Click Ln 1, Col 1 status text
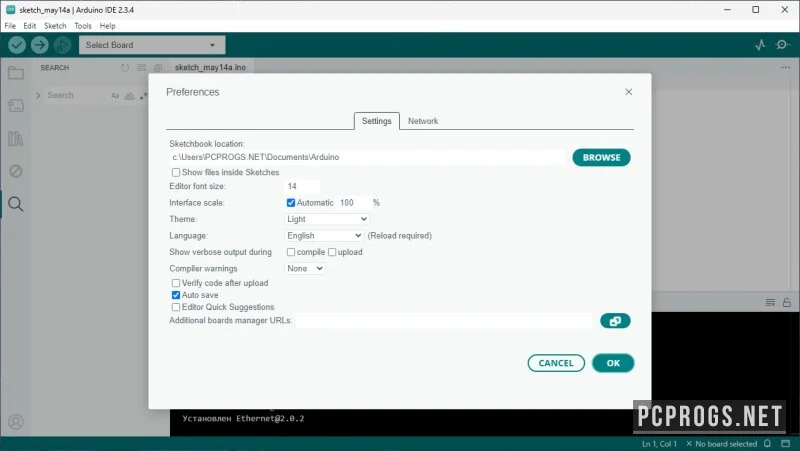800x451 pixels. [x=659, y=444]
